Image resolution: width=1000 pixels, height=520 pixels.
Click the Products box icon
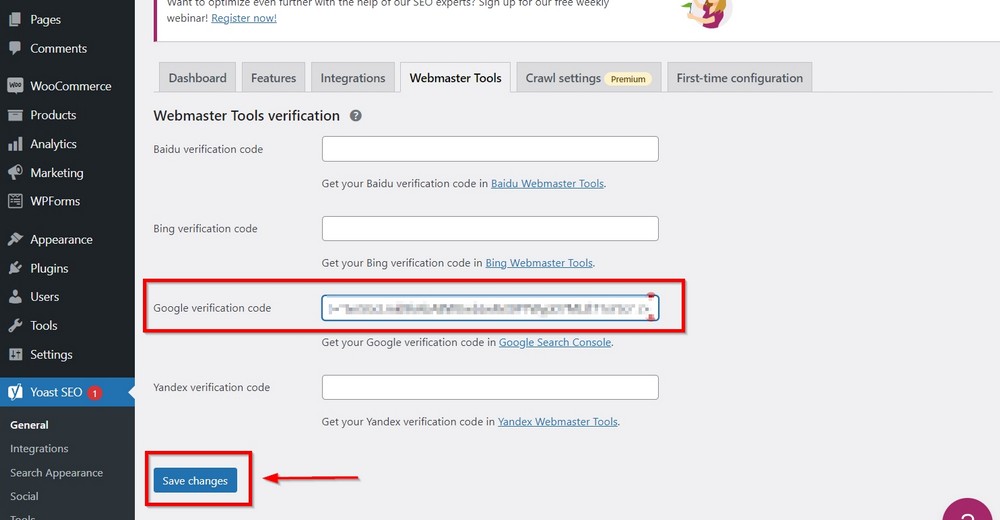pos(15,115)
